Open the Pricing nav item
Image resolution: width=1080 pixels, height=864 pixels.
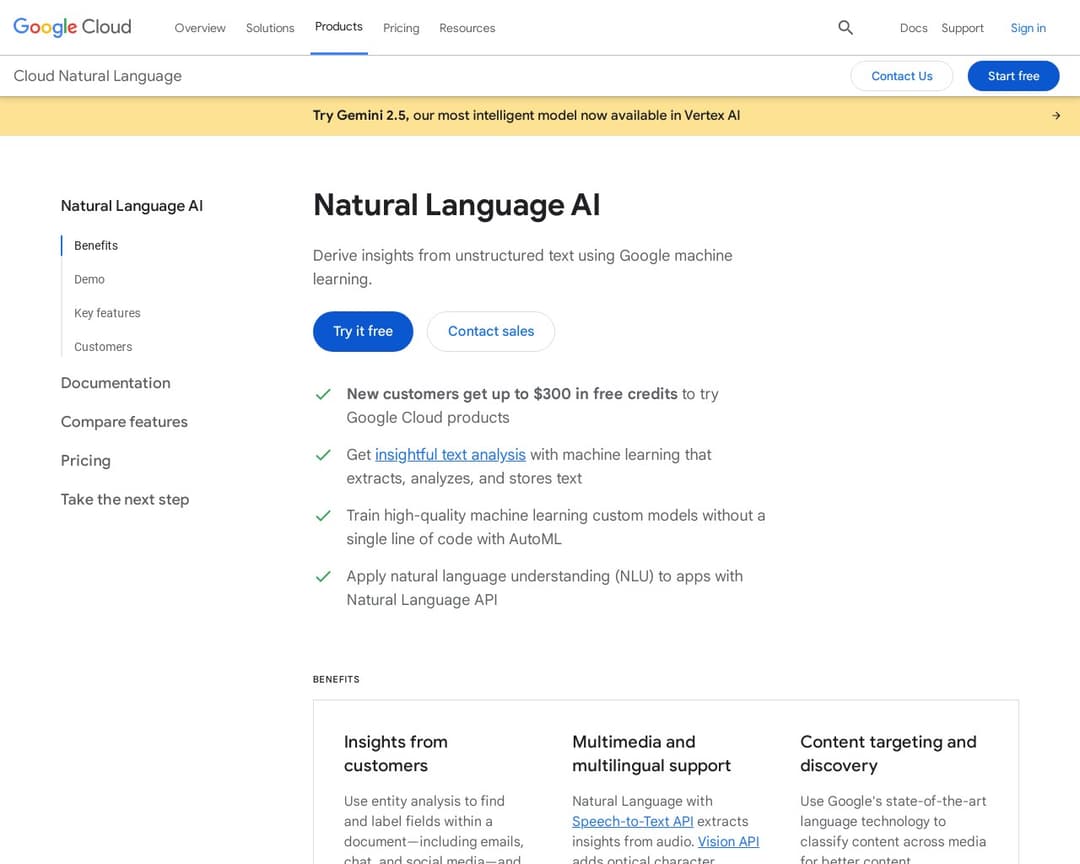(x=401, y=28)
